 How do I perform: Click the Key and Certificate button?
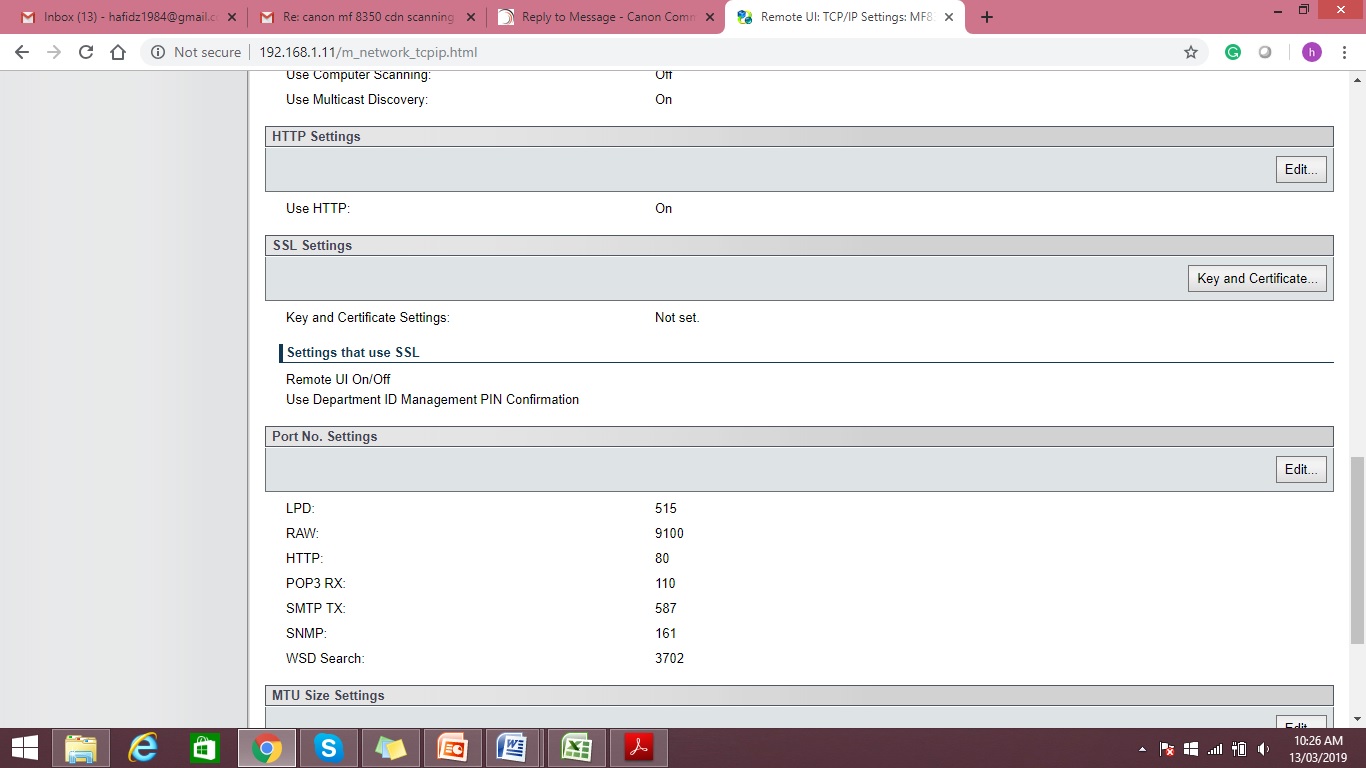[x=1257, y=278]
